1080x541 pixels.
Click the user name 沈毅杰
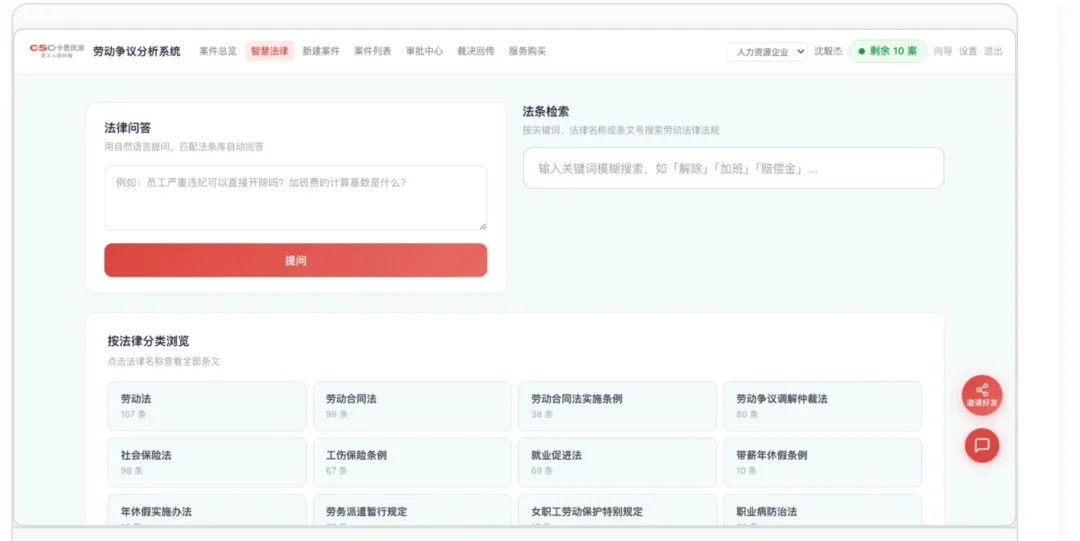pyautogui.click(x=828, y=51)
